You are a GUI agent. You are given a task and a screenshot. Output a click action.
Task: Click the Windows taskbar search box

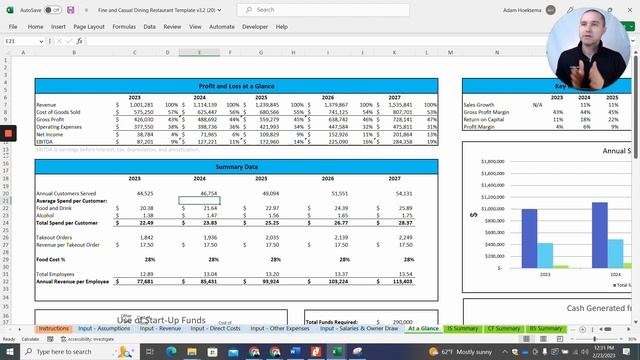click(79, 351)
